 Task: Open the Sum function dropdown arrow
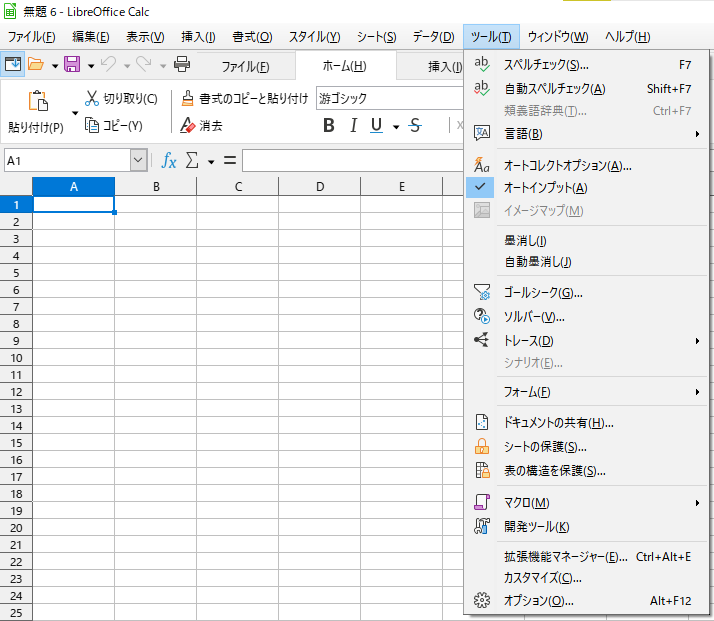pyautogui.click(x=211, y=162)
